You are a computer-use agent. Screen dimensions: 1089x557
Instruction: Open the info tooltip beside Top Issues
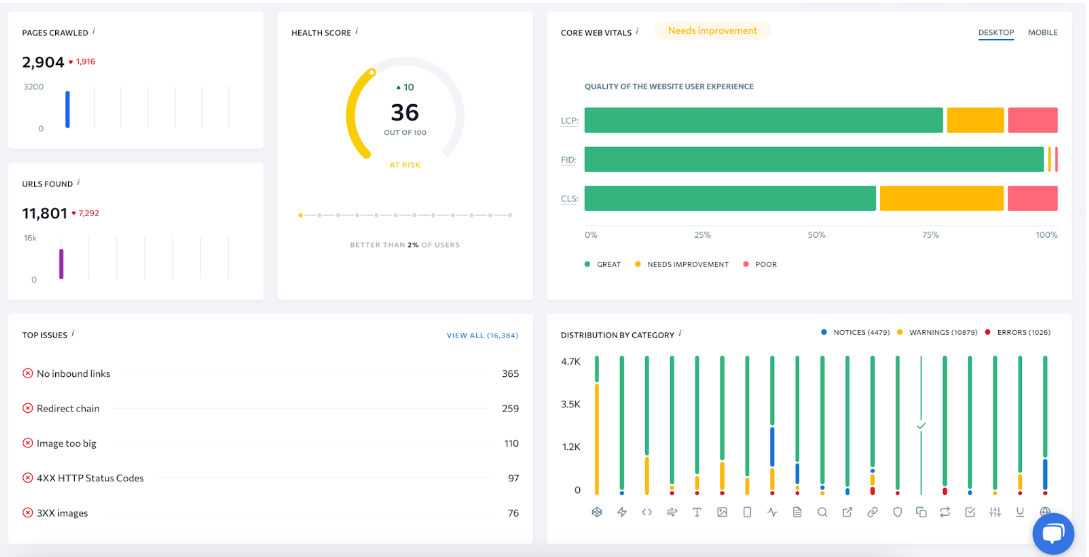click(x=73, y=333)
